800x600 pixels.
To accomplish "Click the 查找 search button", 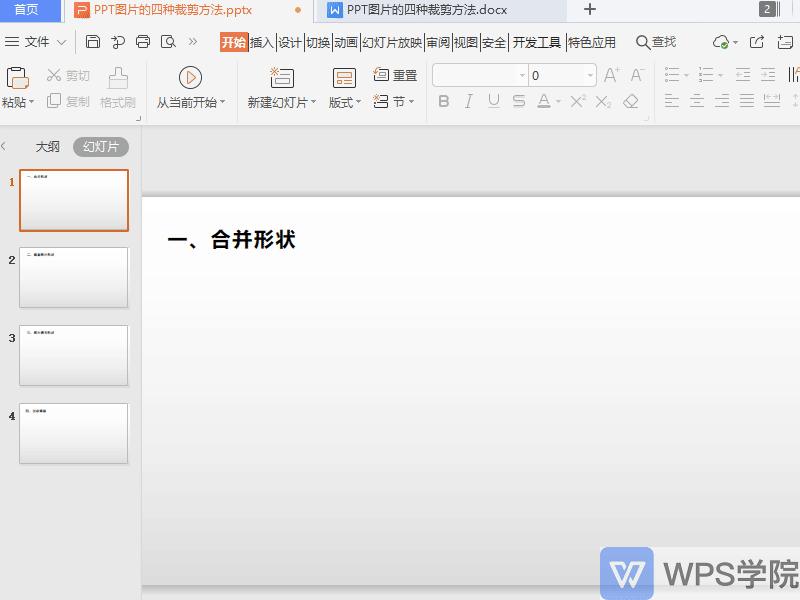I will point(655,42).
